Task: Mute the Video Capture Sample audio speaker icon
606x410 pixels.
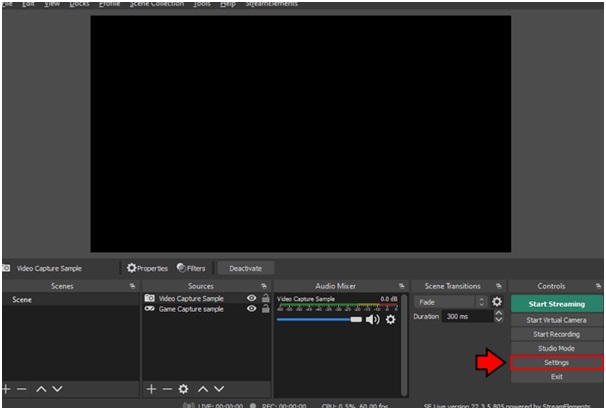Action: [x=373, y=320]
